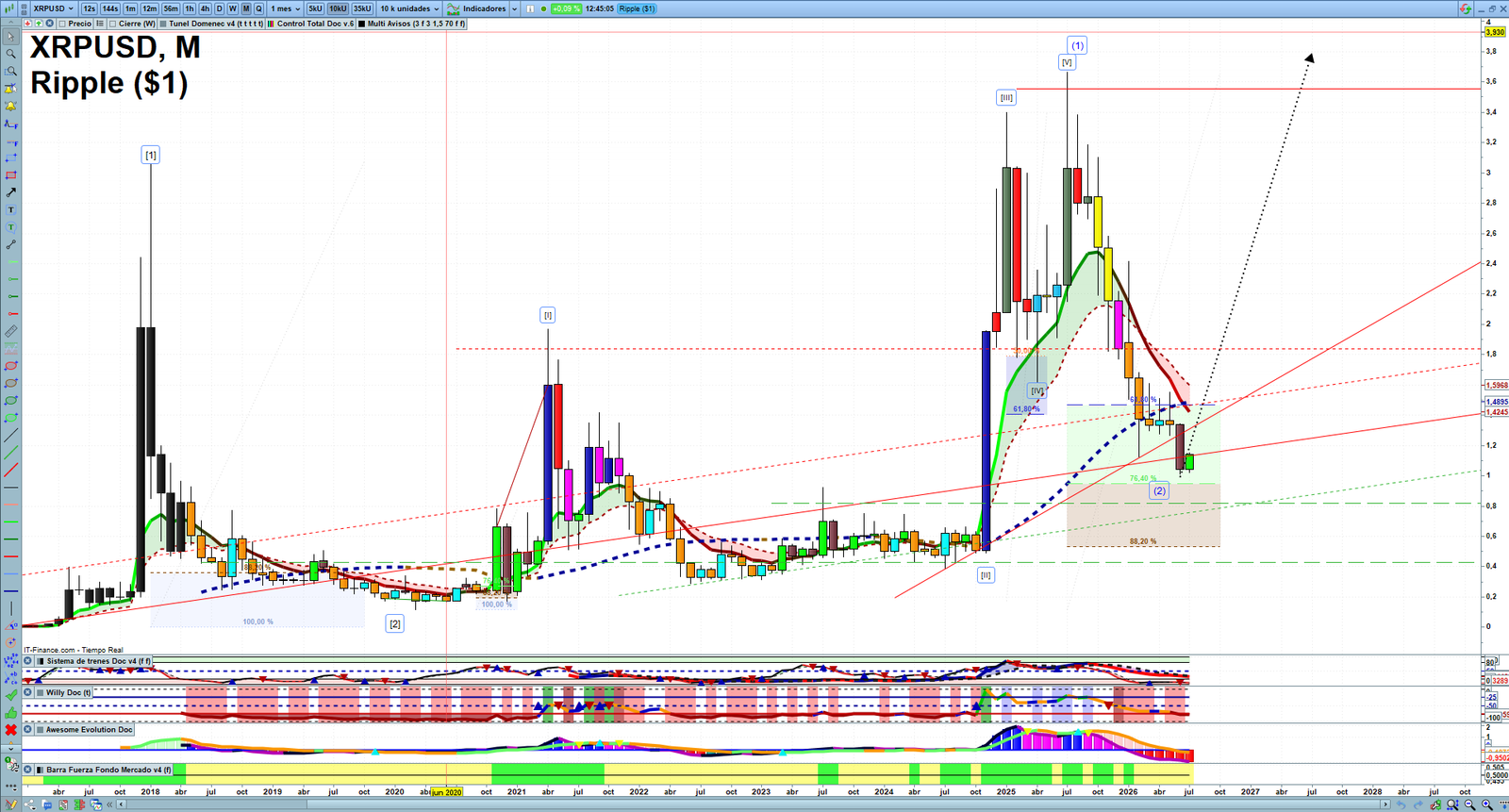Click the info 'i' icon in top toolbar
1509x812 pixels.
[x=530, y=8]
